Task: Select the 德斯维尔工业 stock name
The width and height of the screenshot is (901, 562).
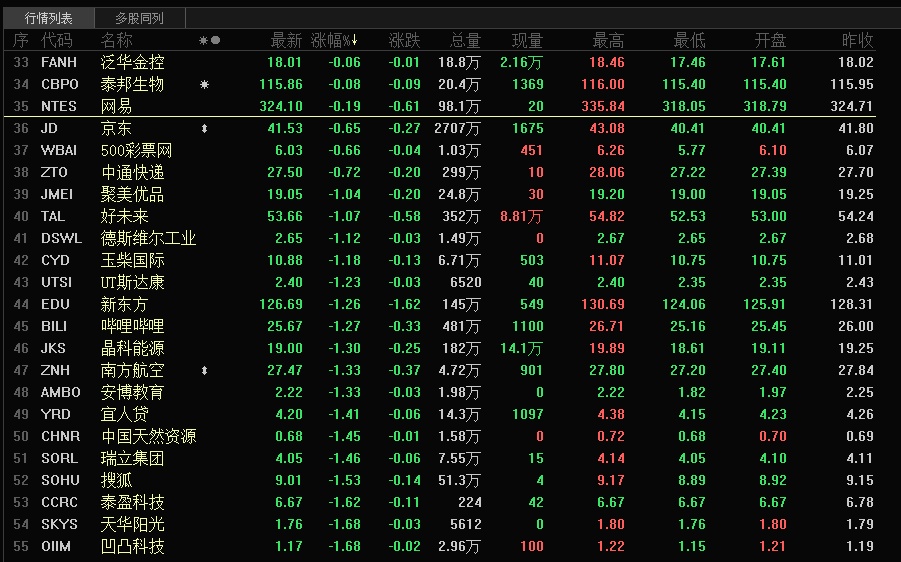Action: [x=148, y=238]
